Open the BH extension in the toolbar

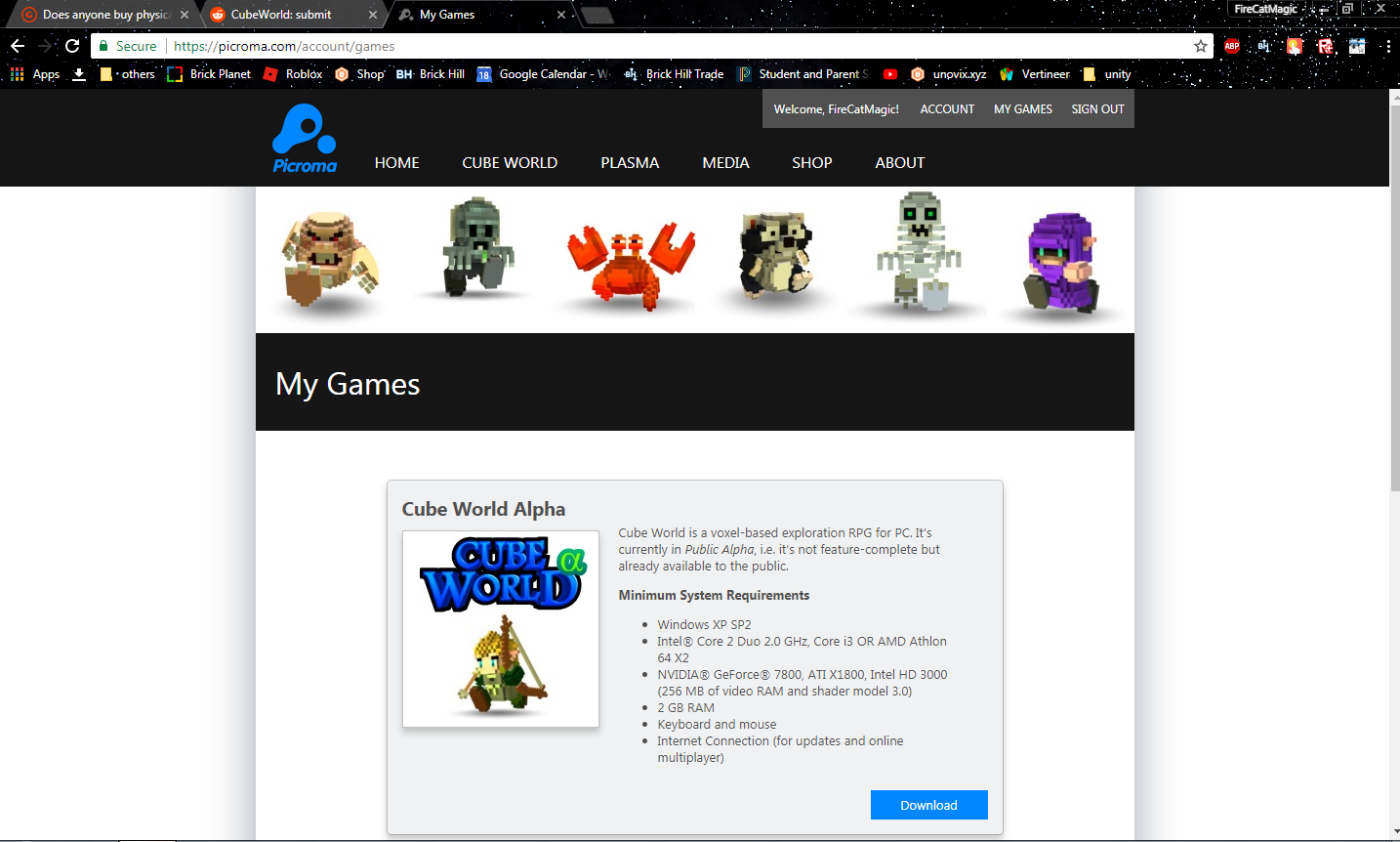point(1263,46)
